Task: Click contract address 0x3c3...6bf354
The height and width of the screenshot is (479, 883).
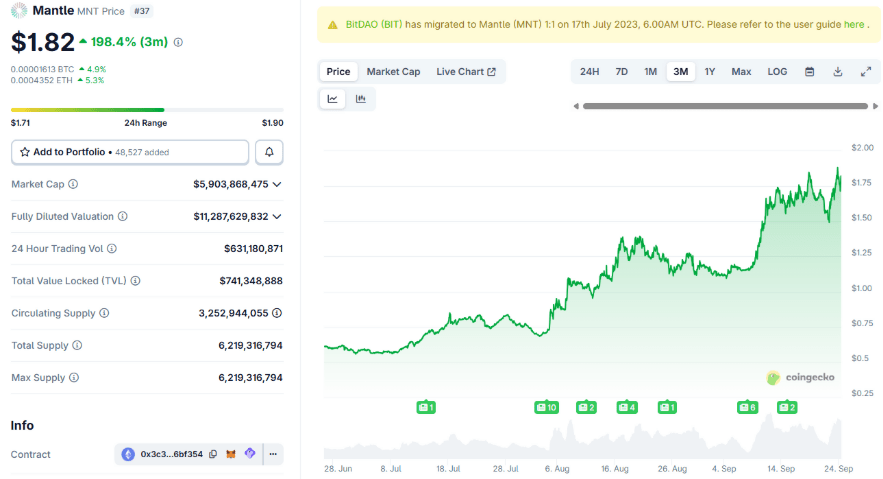Action: pos(172,454)
